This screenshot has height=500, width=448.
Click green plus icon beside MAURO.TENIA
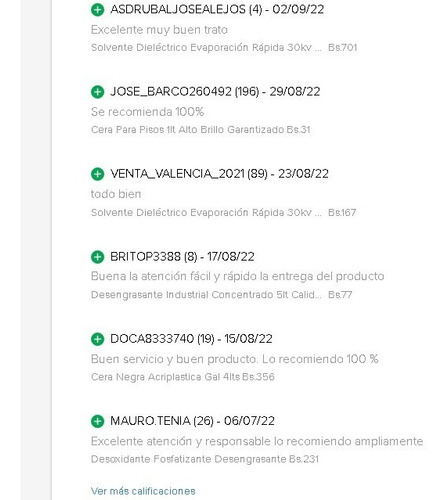point(97,421)
